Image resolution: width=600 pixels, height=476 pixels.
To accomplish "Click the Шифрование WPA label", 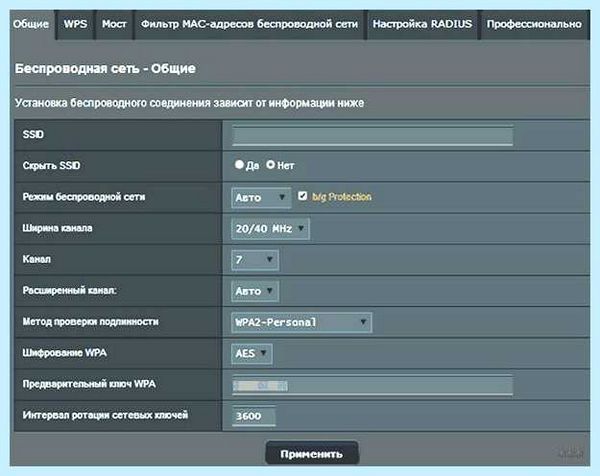I will pos(64,353).
